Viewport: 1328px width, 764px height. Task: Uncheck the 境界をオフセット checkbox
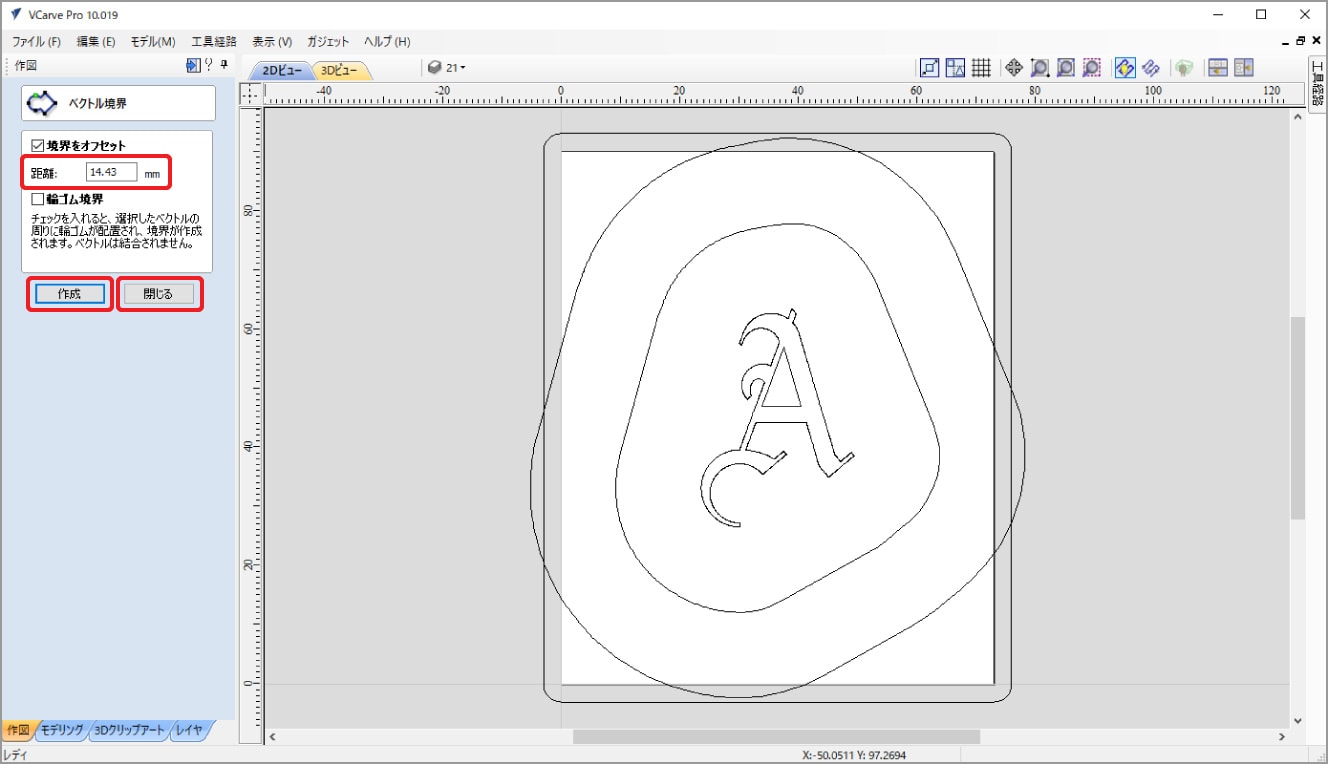[39, 146]
